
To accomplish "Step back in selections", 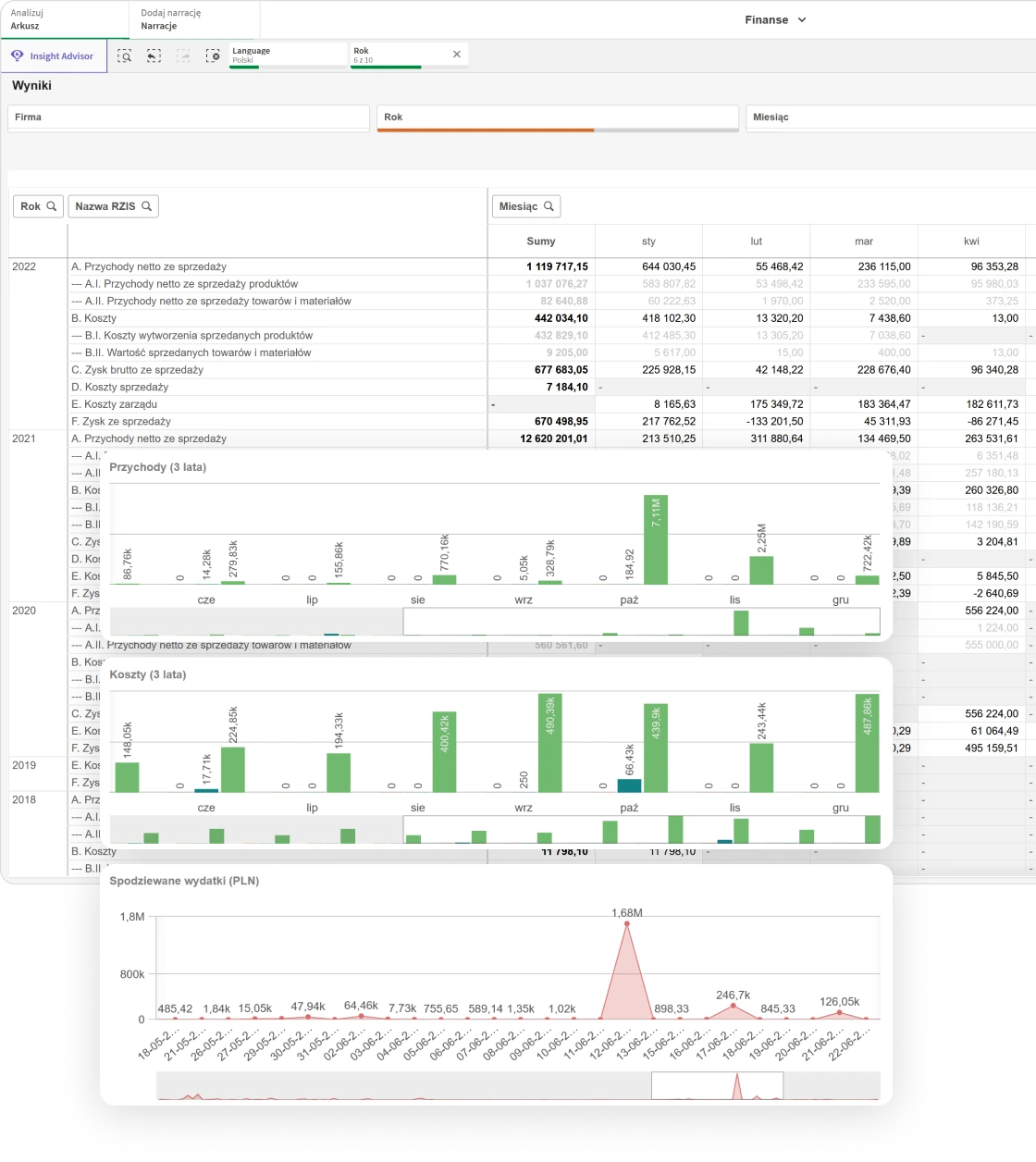I will coord(154,56).
